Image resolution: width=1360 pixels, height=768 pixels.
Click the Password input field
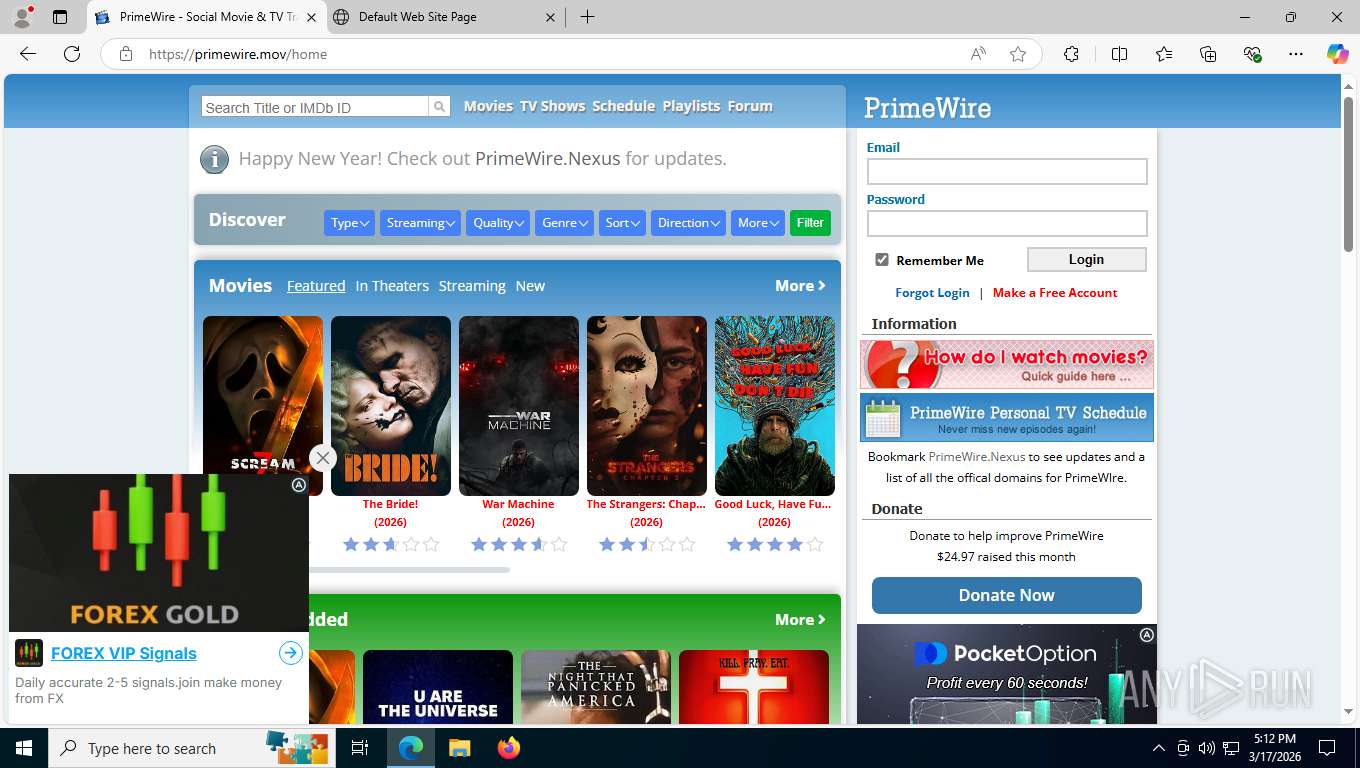[x=1007, y=223]
